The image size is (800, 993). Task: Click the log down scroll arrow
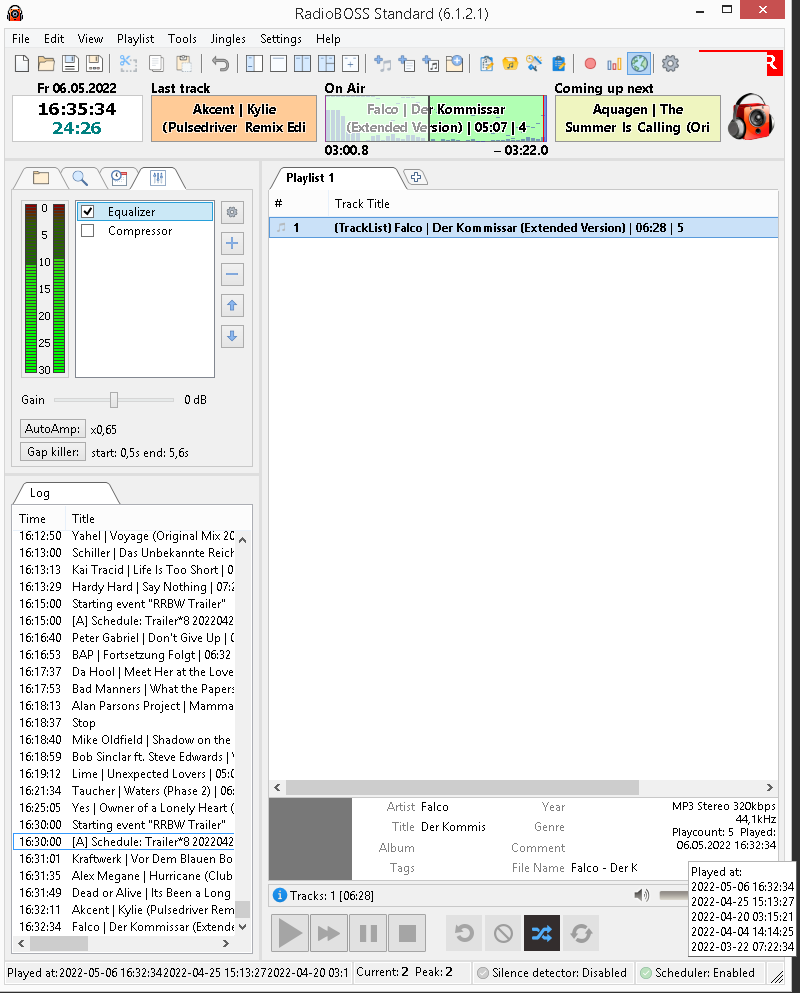(x=243, y=927)
